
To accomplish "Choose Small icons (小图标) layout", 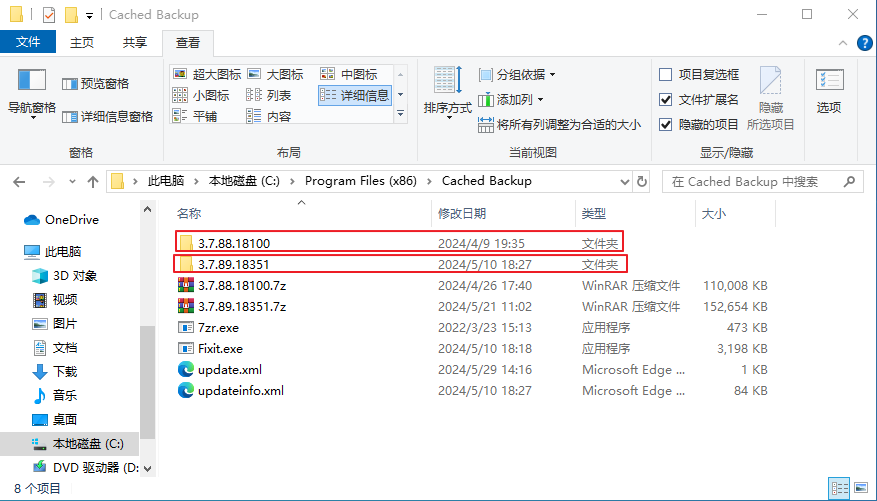I will tap(201, 96).
